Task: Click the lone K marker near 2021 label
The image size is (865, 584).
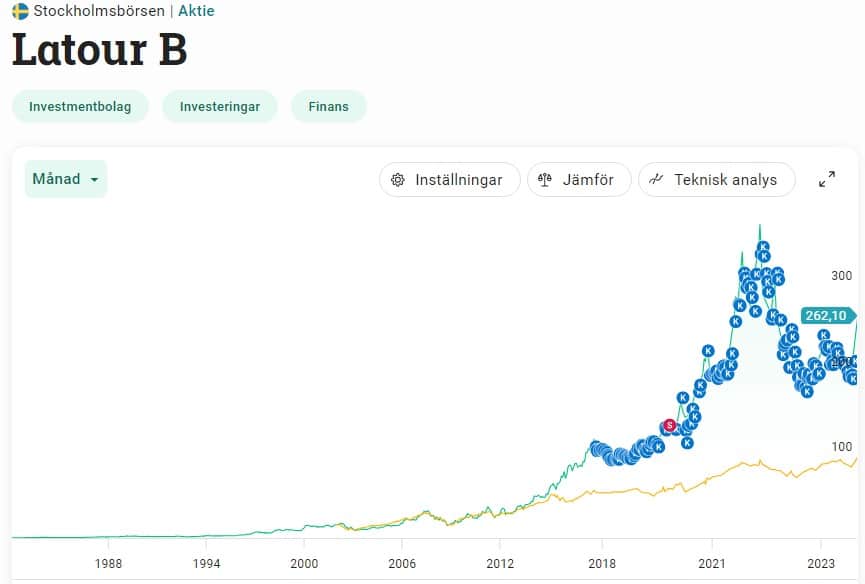Action: 707,351
